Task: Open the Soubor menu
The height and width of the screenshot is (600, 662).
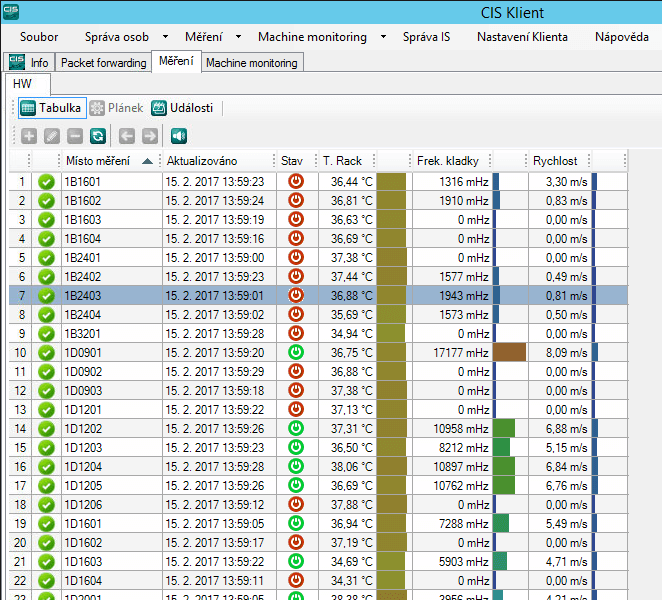Action: coord(39,37)
